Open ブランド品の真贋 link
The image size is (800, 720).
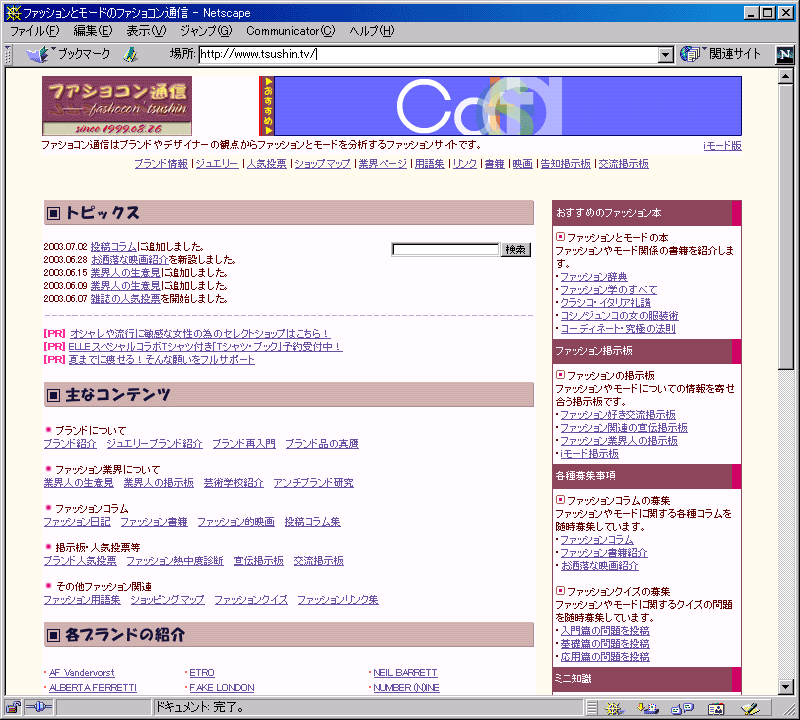tap(322, 443)
